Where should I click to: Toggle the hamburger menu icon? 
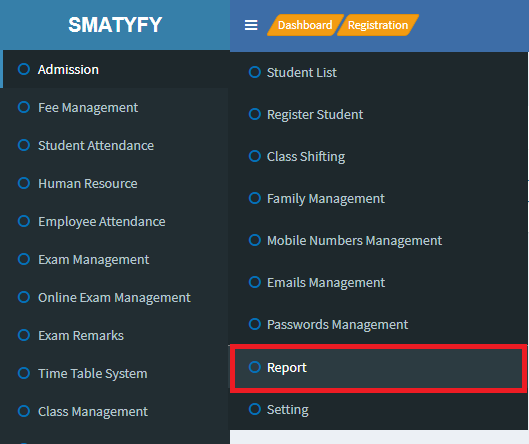[251, 25]
